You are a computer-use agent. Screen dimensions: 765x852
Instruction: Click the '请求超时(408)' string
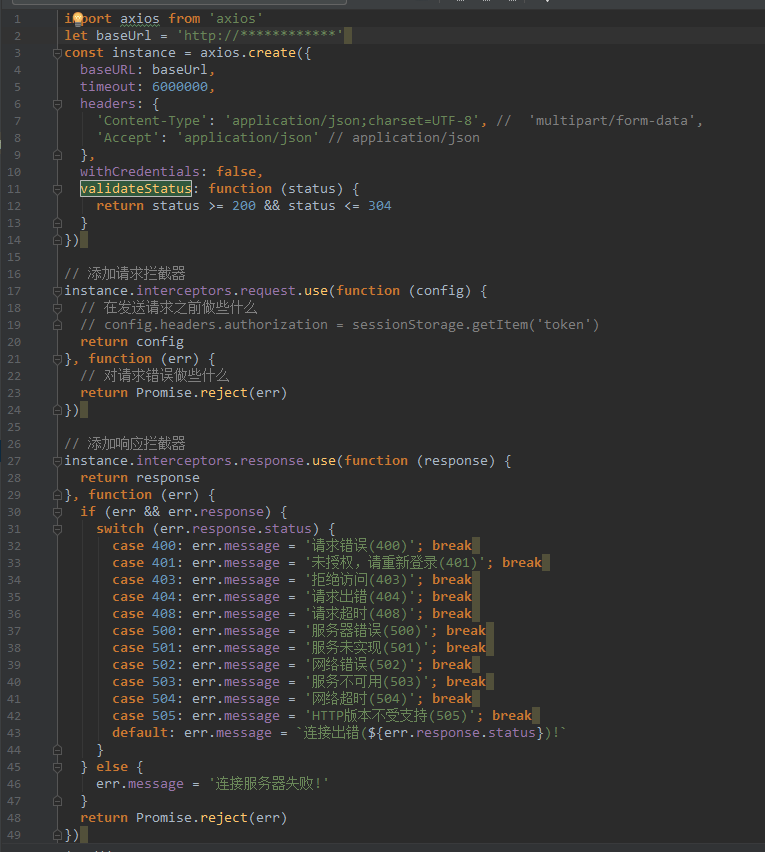(359, 614)
